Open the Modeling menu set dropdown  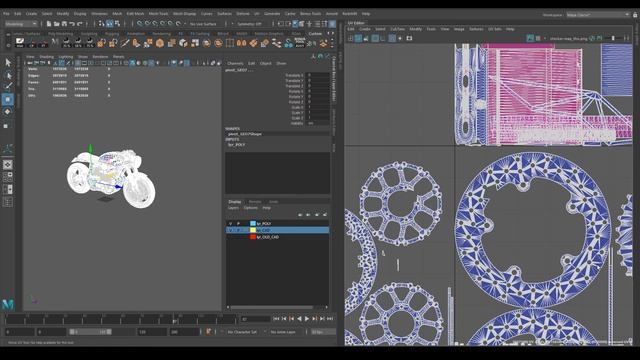coord(21,24)
